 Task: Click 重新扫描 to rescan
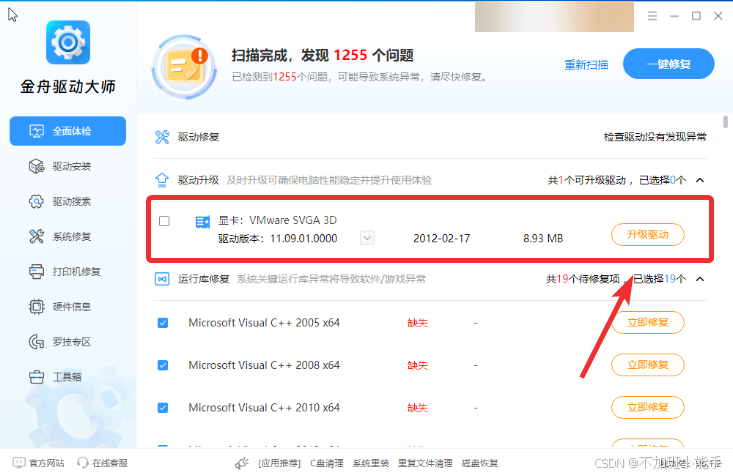point(586,65)
